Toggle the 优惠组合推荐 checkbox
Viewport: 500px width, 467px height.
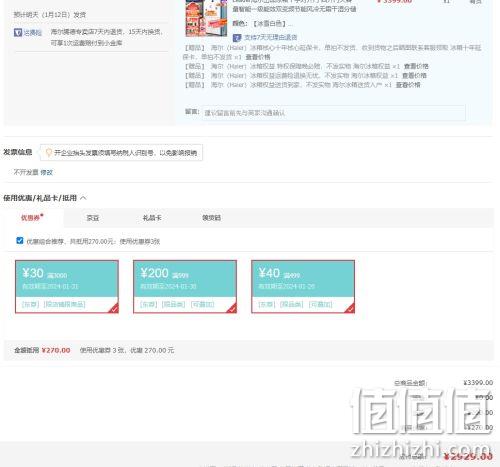tap(20, 241)
